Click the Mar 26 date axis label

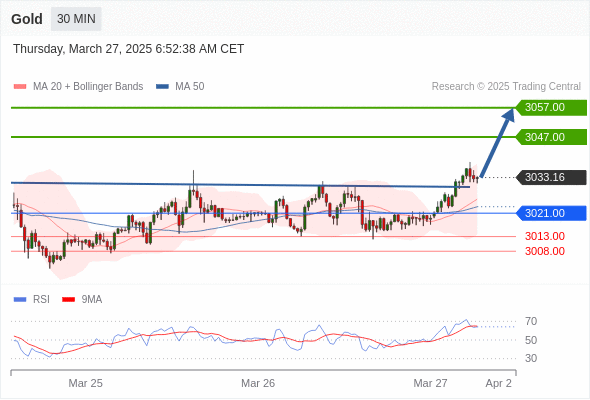pos(258,383)
